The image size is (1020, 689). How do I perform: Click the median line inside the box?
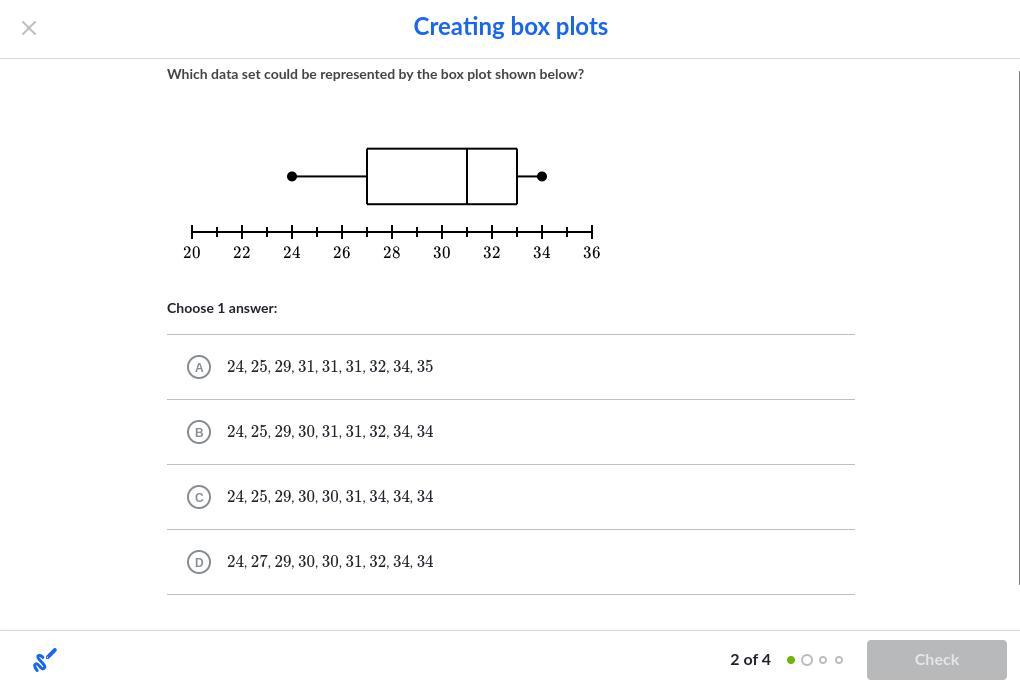pos(467,176)
